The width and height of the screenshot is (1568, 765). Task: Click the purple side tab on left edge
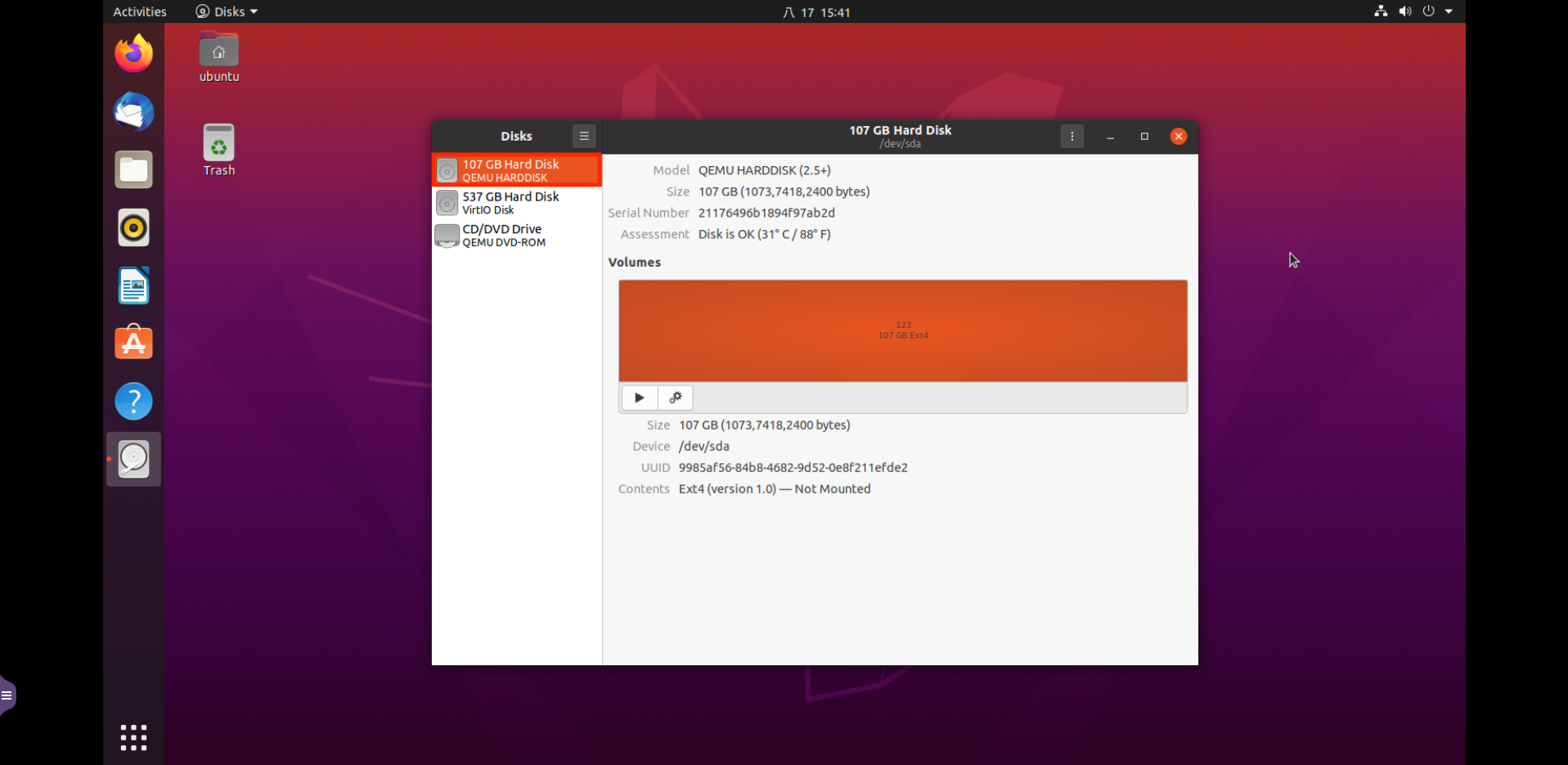click(7, 695)
